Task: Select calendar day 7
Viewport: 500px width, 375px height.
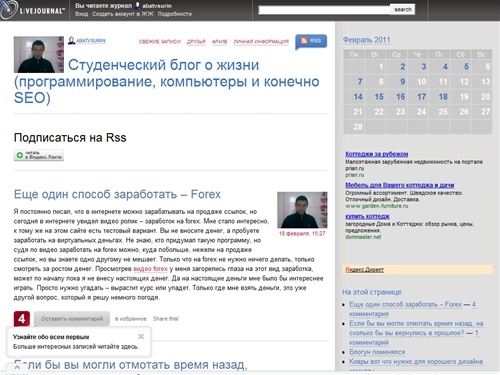Action: [x=360, y=81]
